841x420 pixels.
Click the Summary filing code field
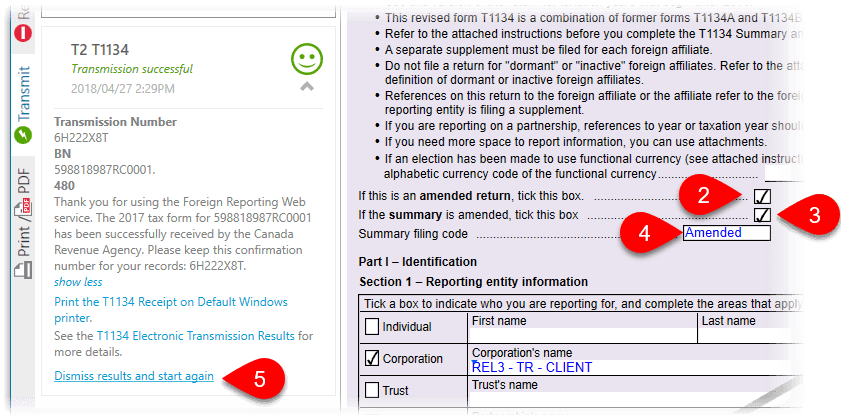[726, 233]
